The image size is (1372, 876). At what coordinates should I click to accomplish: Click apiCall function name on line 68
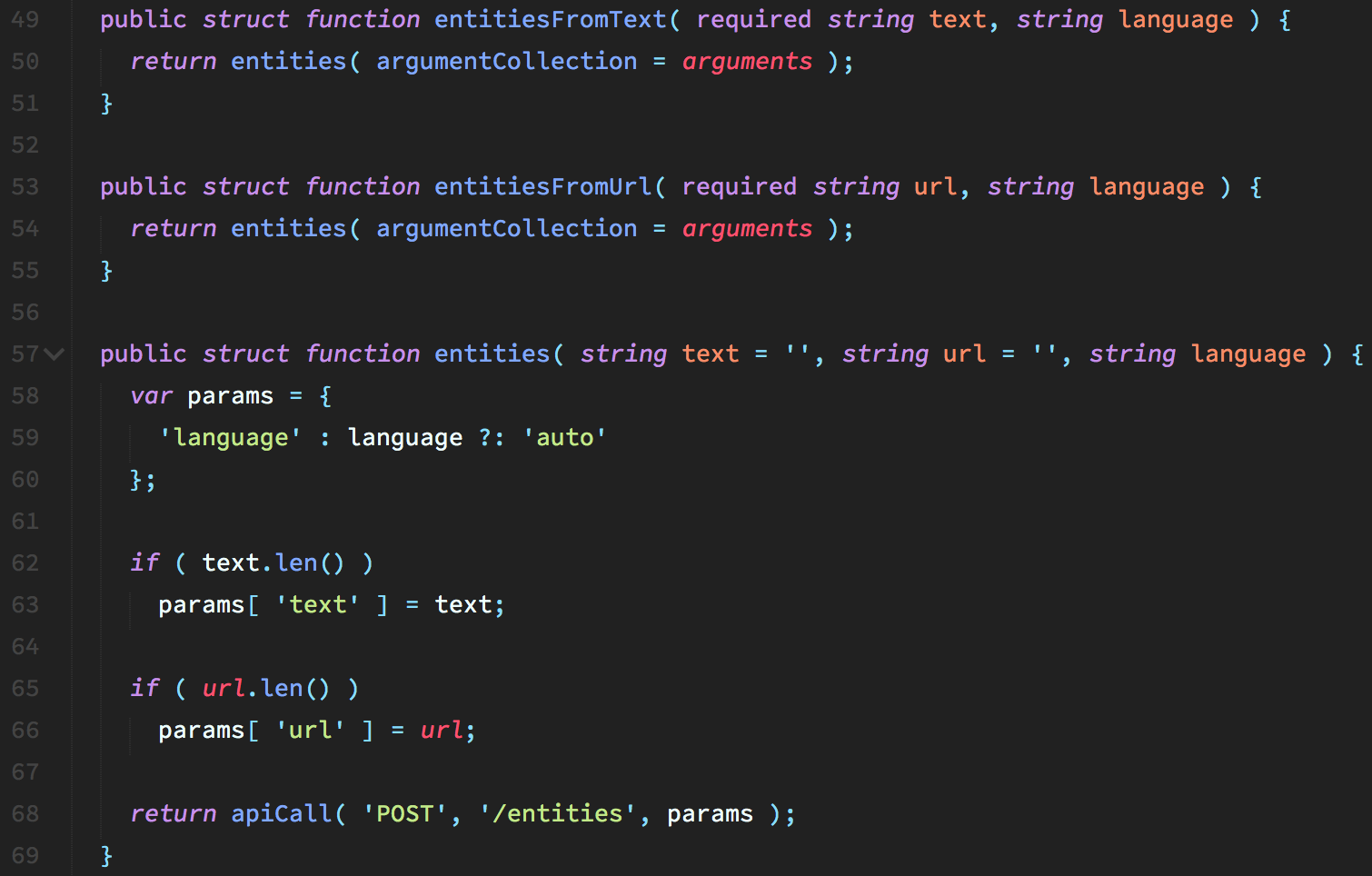coord(282,813)
